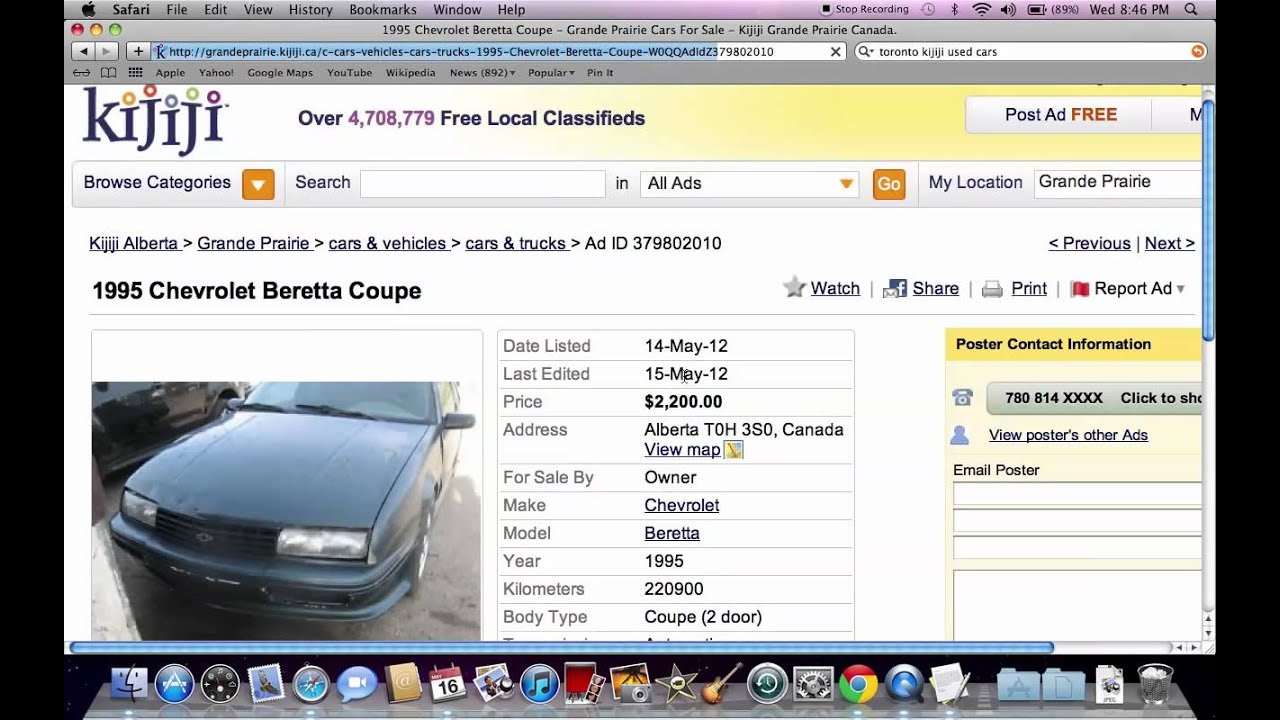The width and height of the screenshot is (1280, 720).
Task: Launch iTunes from the dock
Action: coord(540,685)
